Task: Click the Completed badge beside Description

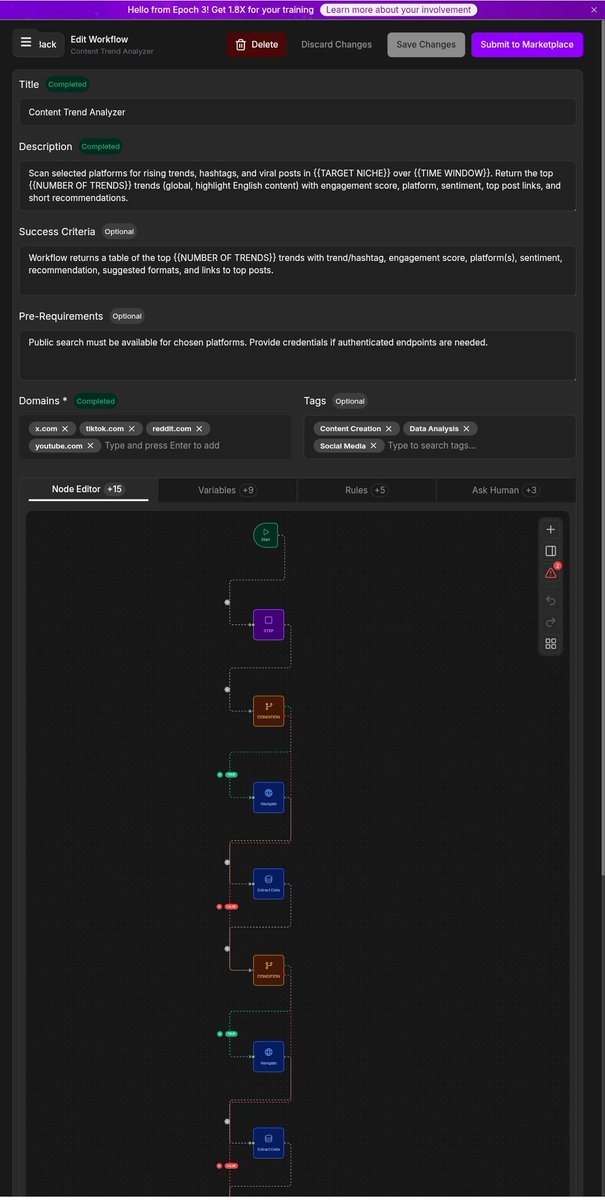Action: point(101,146)
